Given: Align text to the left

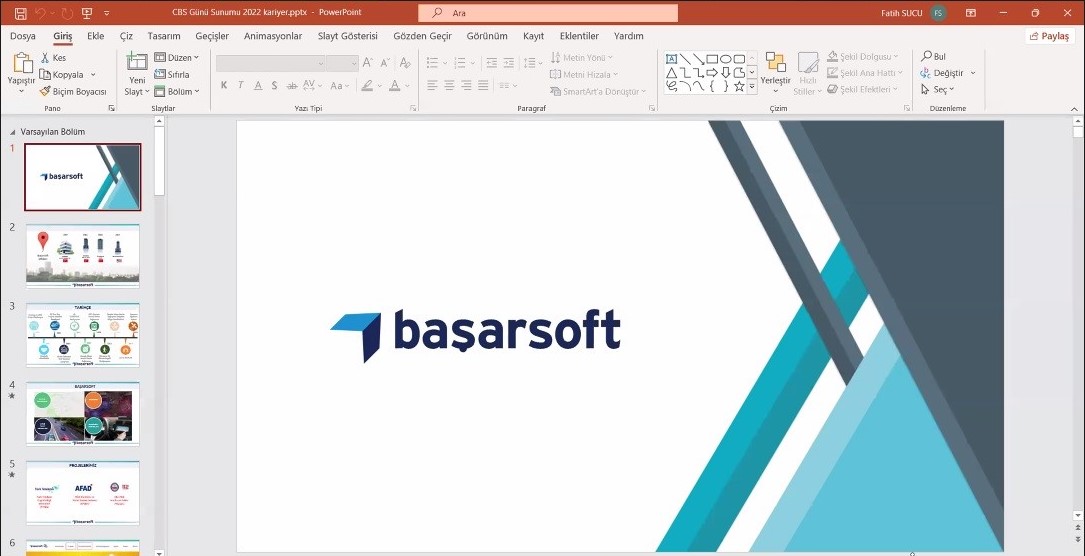Looking at the screenshot, I should click(x=432, y=85).
